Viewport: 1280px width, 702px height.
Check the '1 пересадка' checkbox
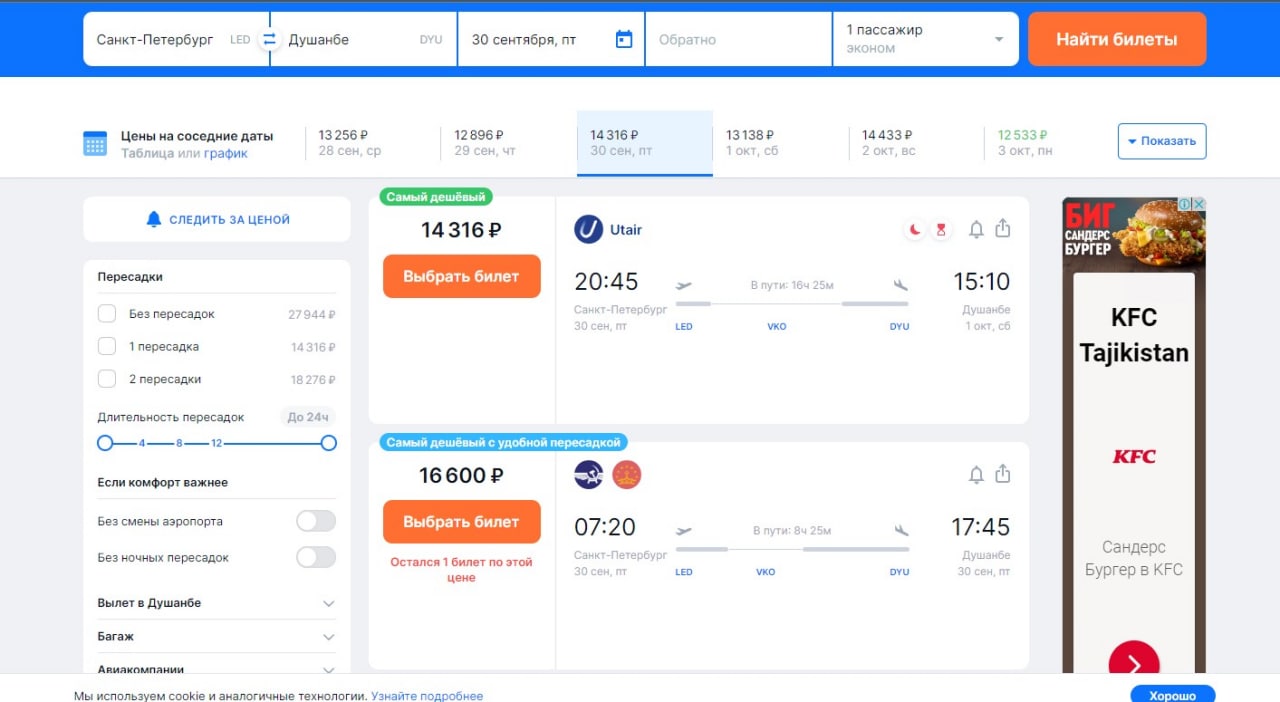[107, 347]
